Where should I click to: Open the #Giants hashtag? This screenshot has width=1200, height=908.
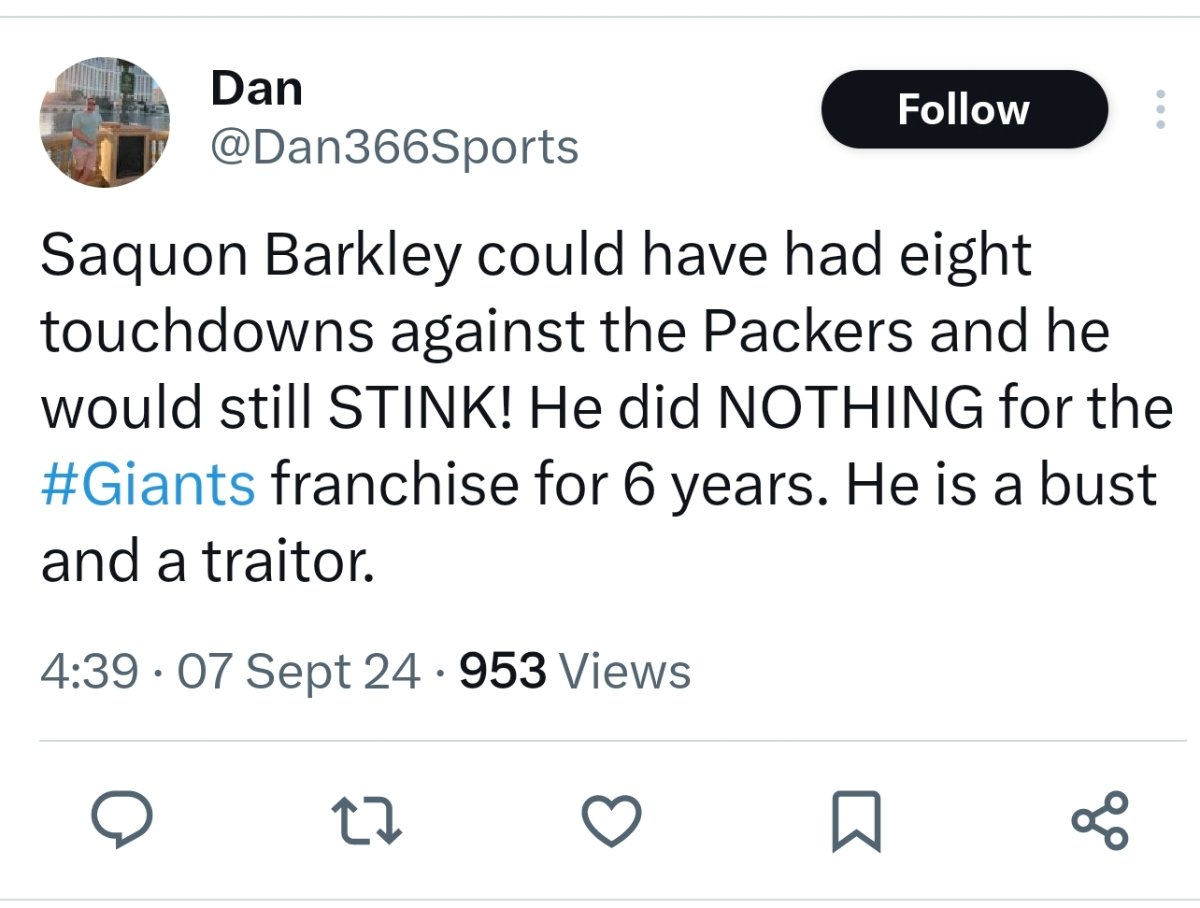coord(148,486)
